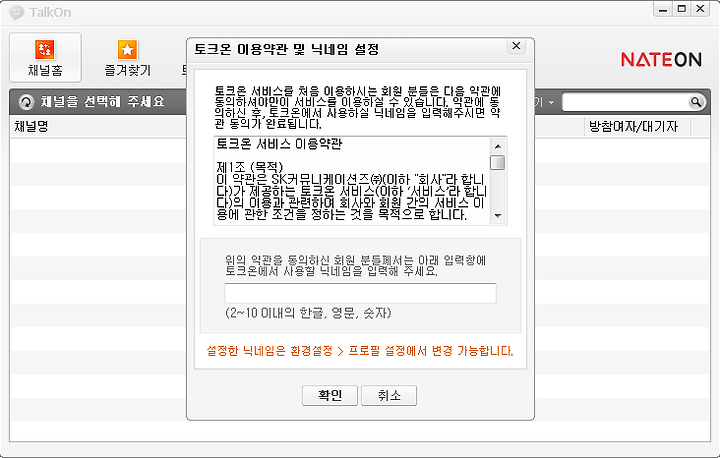Click the channel search input field
Viewport: 720px width, 458px height.
[x=626, y=102]
